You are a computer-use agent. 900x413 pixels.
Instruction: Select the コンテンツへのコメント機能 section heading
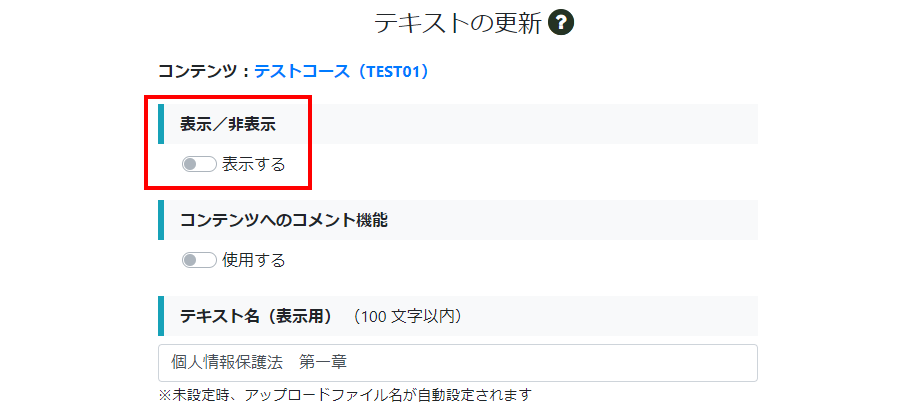pyautogui.click(x=284, y=220)
